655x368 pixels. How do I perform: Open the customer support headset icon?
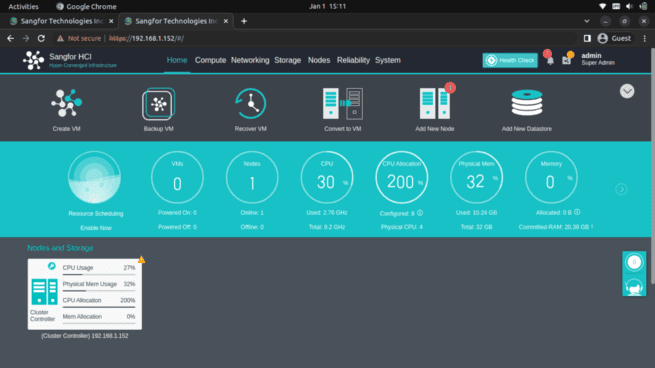634,287
